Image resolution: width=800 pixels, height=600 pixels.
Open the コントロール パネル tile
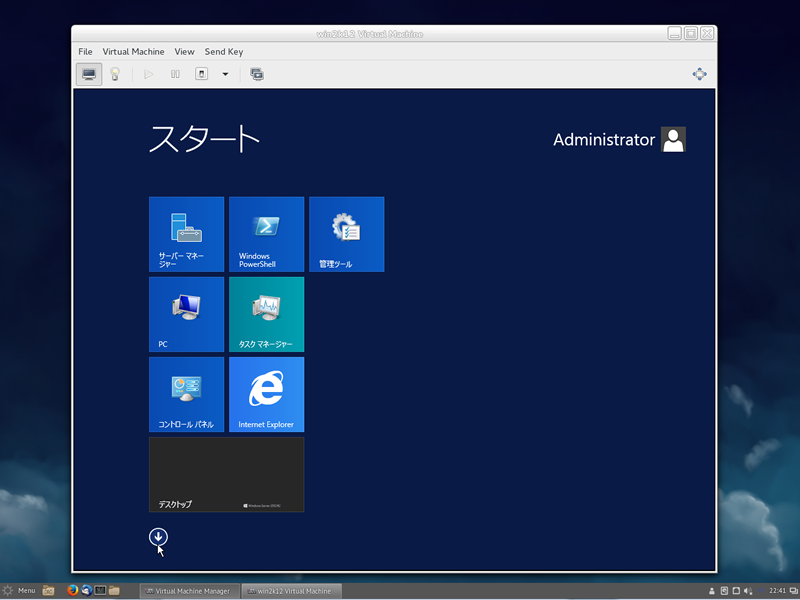click(x=186, y=394)
